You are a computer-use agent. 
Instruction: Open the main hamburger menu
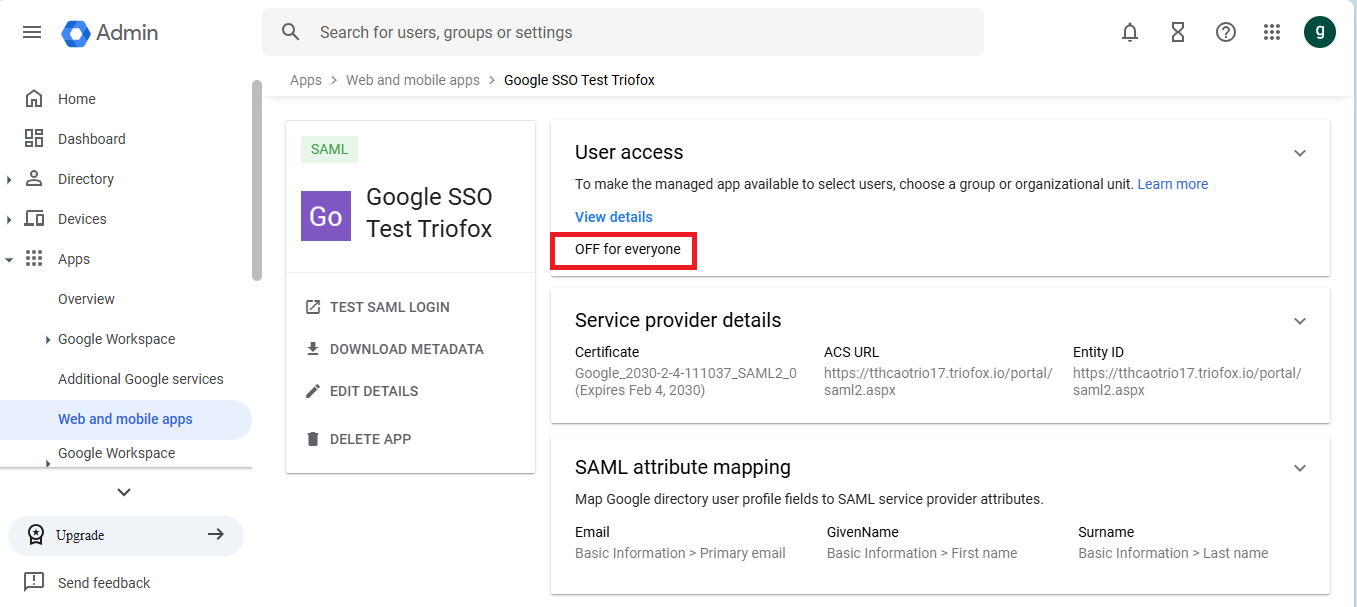point(32,32)
